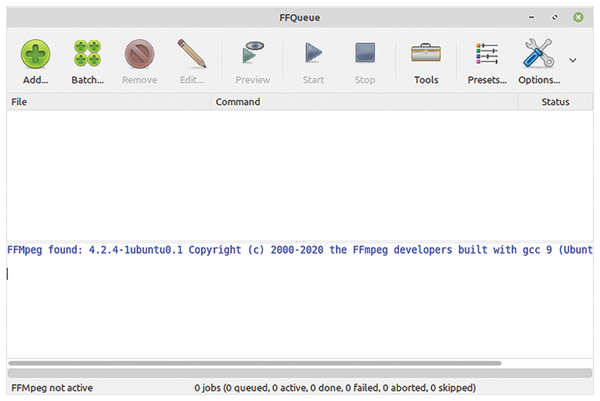Click the Remove job icon
This screenshot has height=401, width=600.
coord(139,54)
